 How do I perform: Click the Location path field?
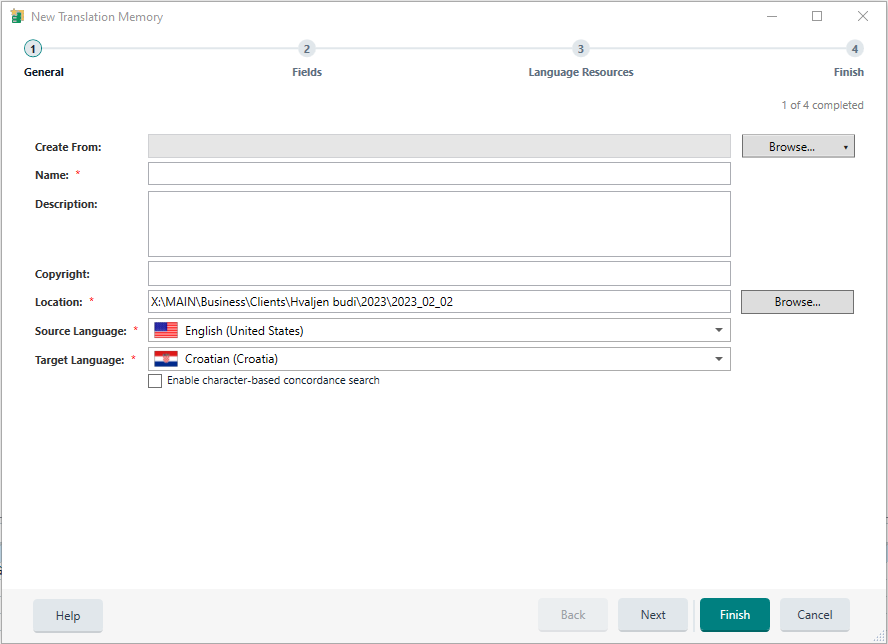click(439, 302)
